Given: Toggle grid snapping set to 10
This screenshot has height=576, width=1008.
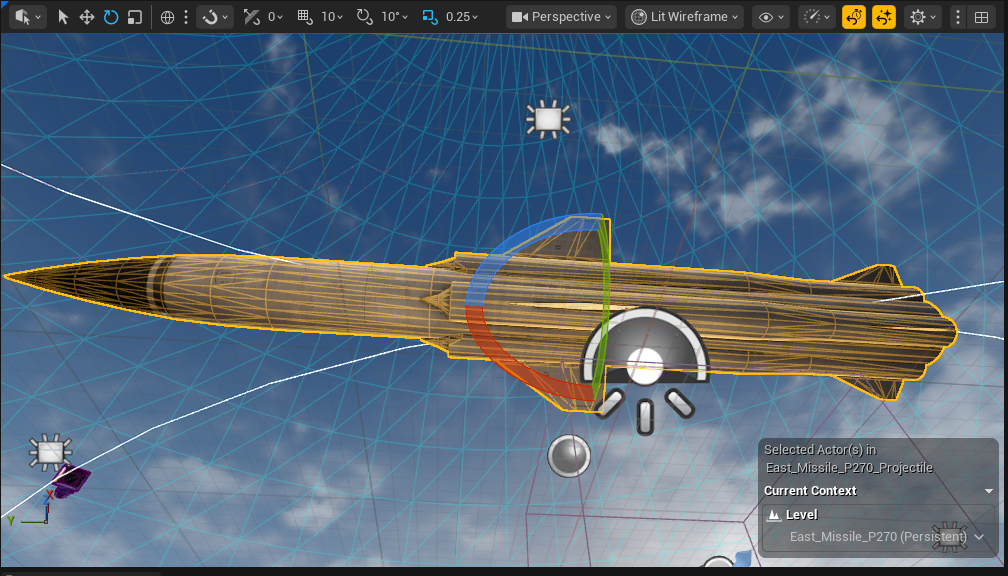Looking at the screenshot, I should click(302, 16).
